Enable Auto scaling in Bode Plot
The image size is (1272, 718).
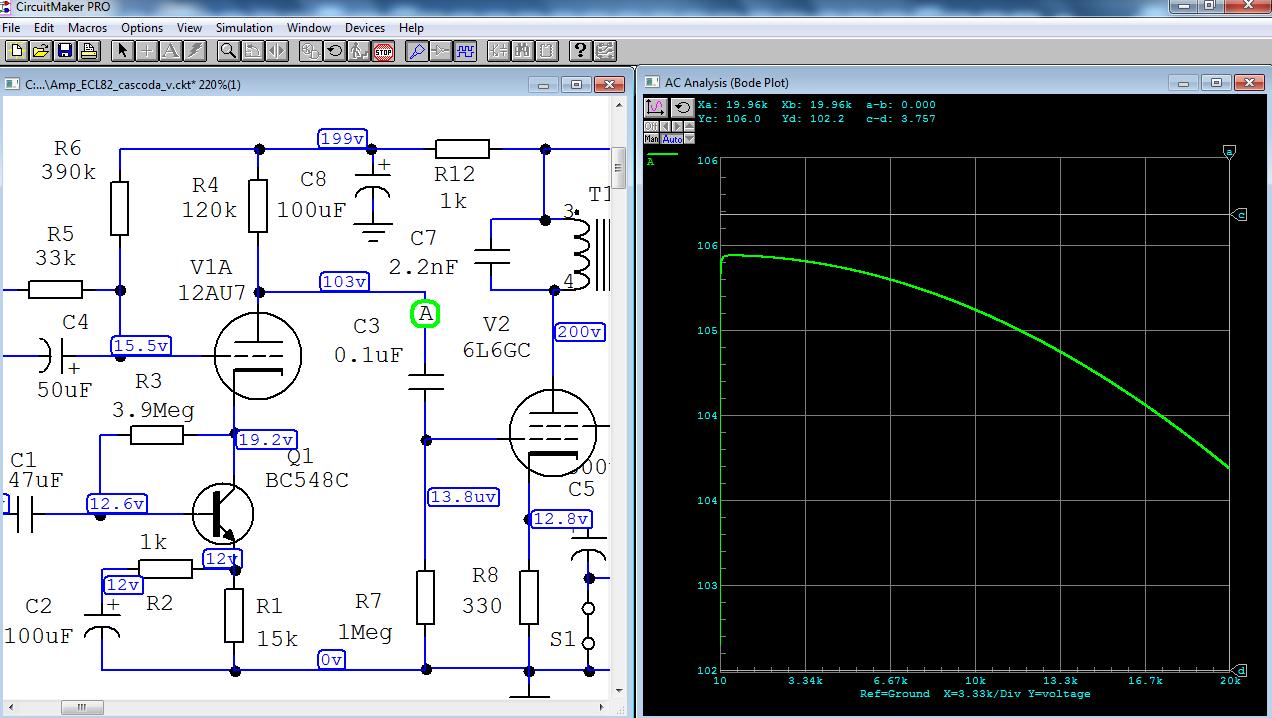pyautogui.click(x=671, y=139)
